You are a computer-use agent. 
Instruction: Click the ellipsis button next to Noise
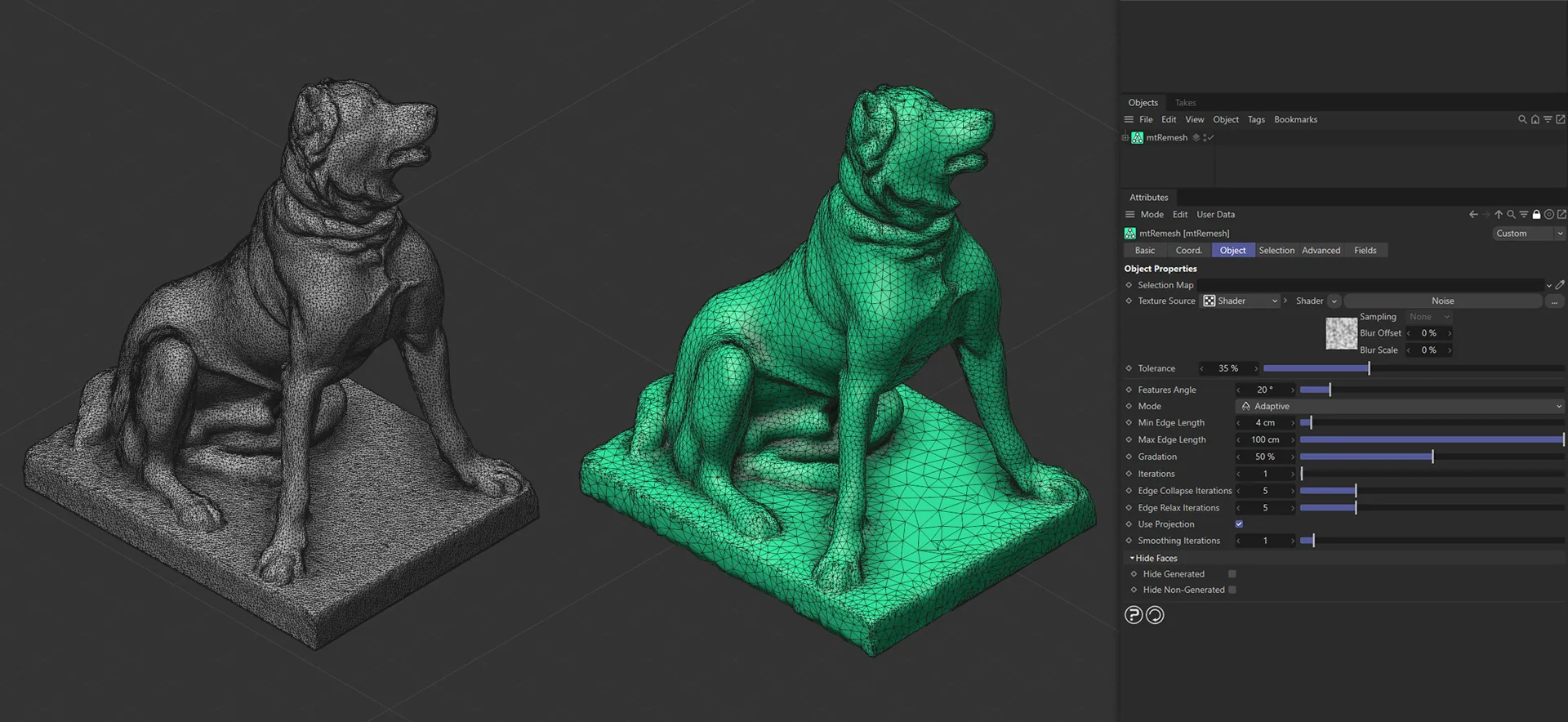[x=1554, y=301]
